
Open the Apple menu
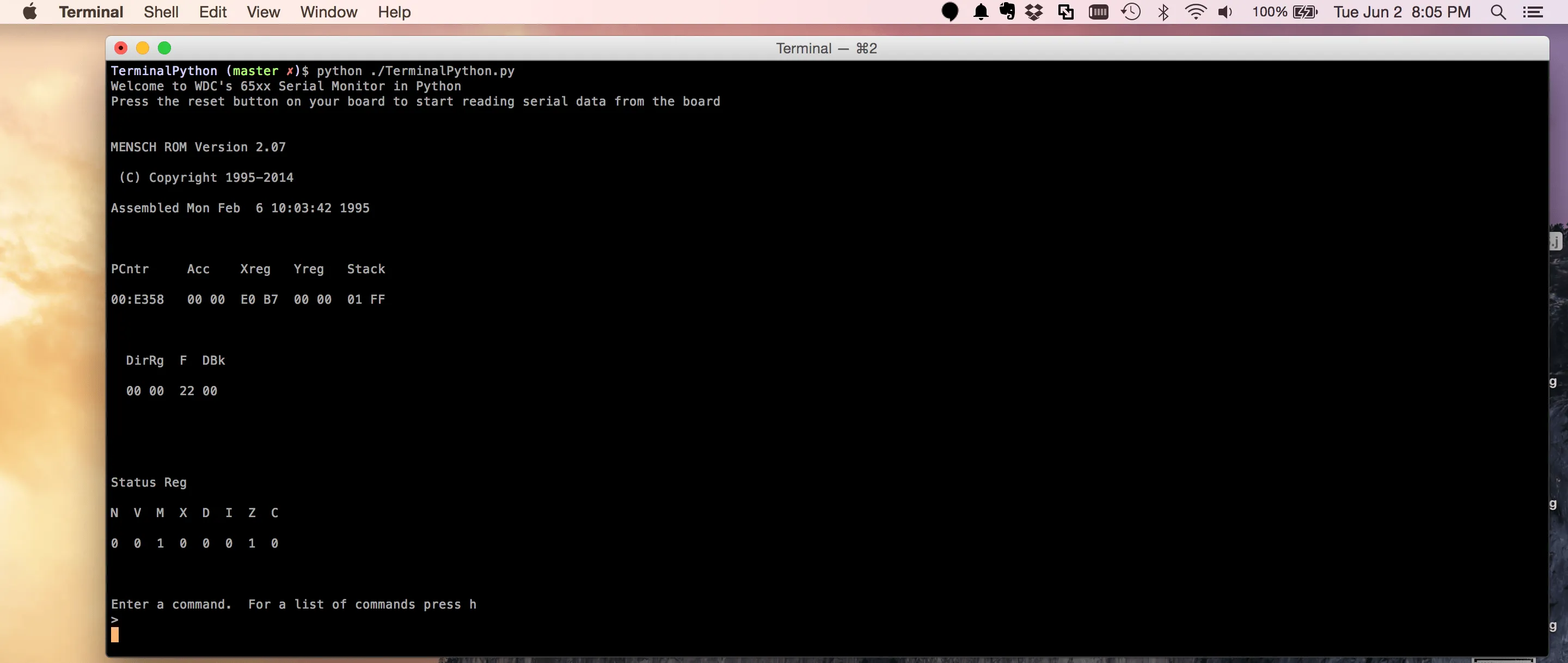click(x=30, y=12)
